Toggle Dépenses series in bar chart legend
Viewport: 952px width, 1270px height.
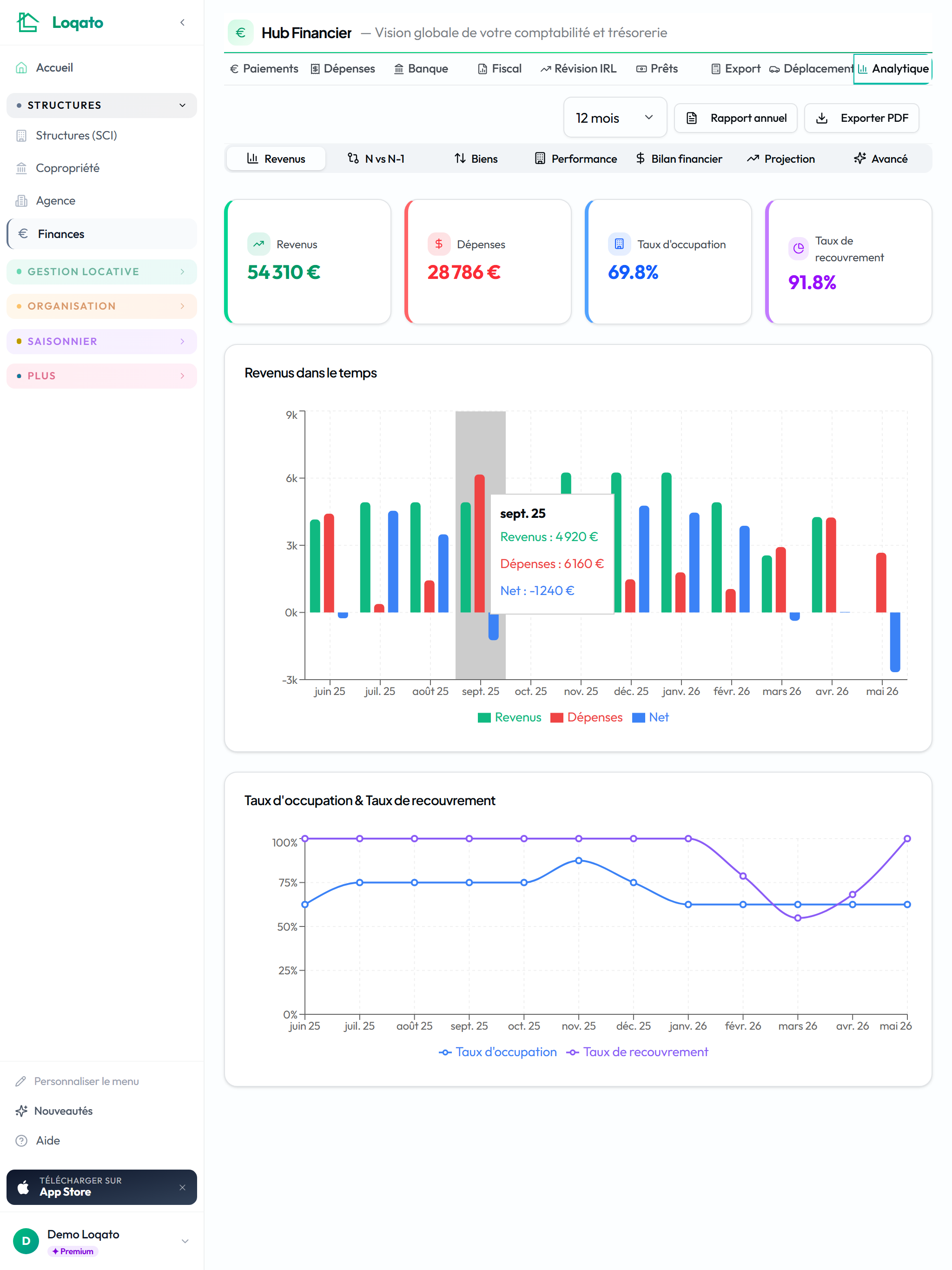[586, 717]
